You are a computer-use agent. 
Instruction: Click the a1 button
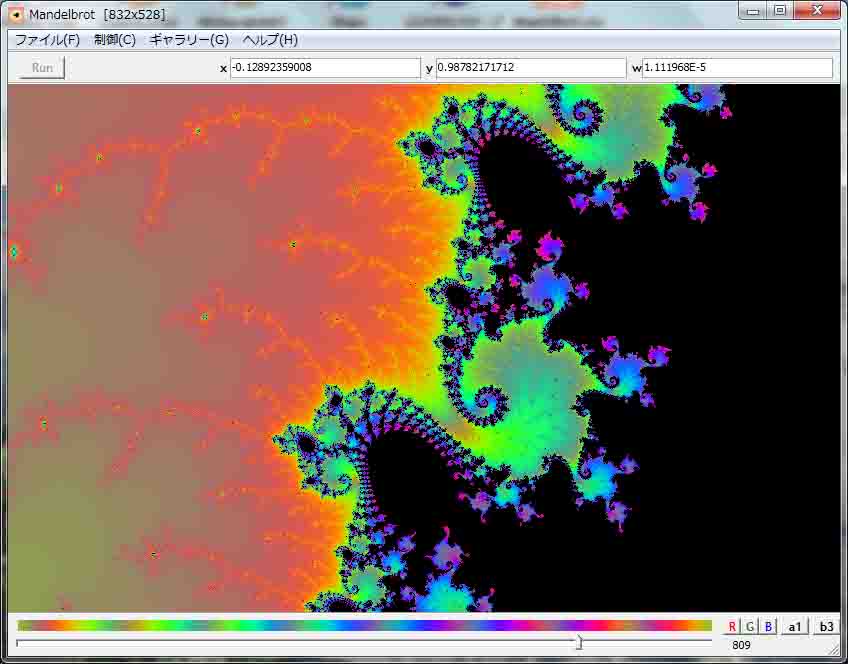coord(794,627)
